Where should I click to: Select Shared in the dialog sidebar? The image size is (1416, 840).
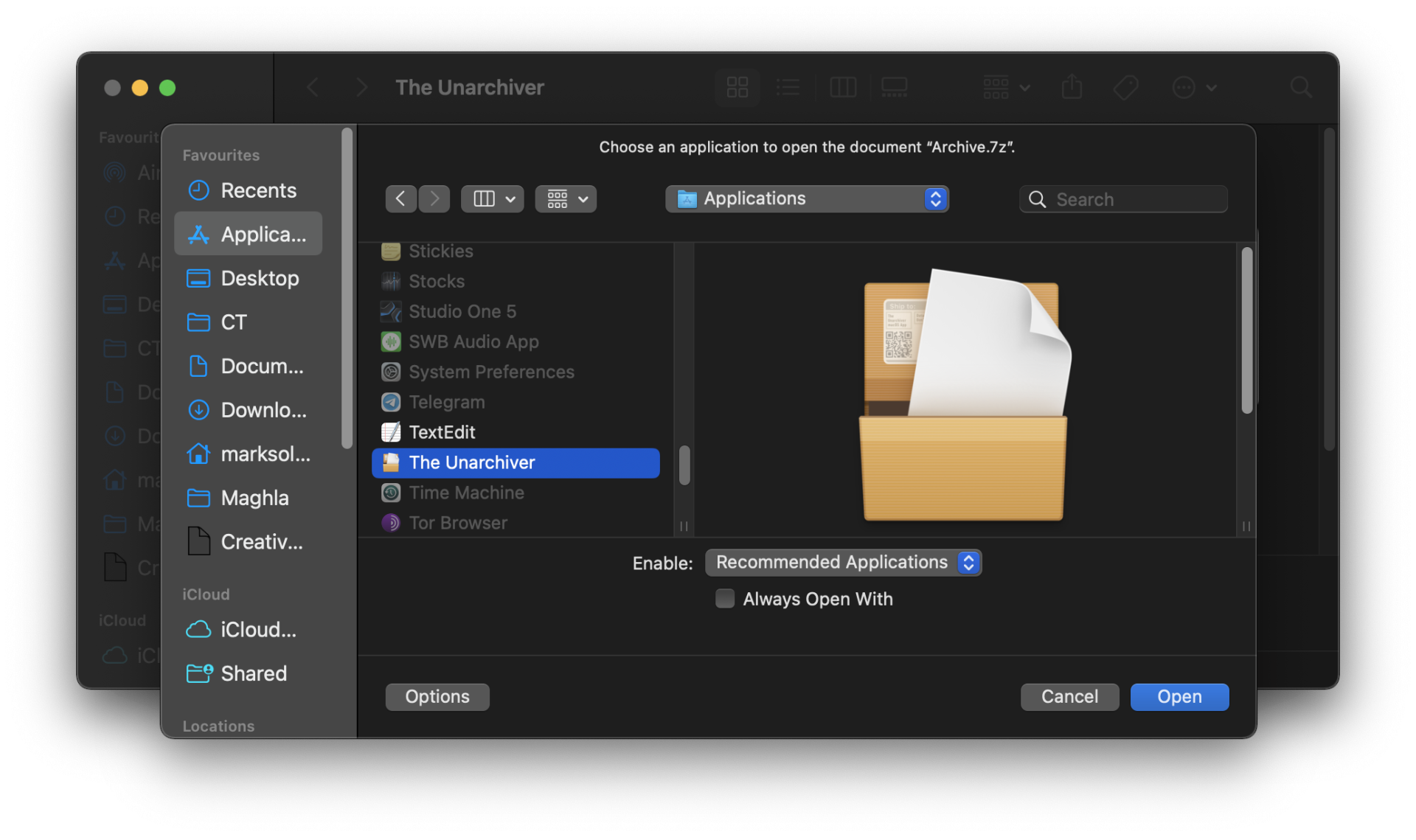[x=249, y=673]
